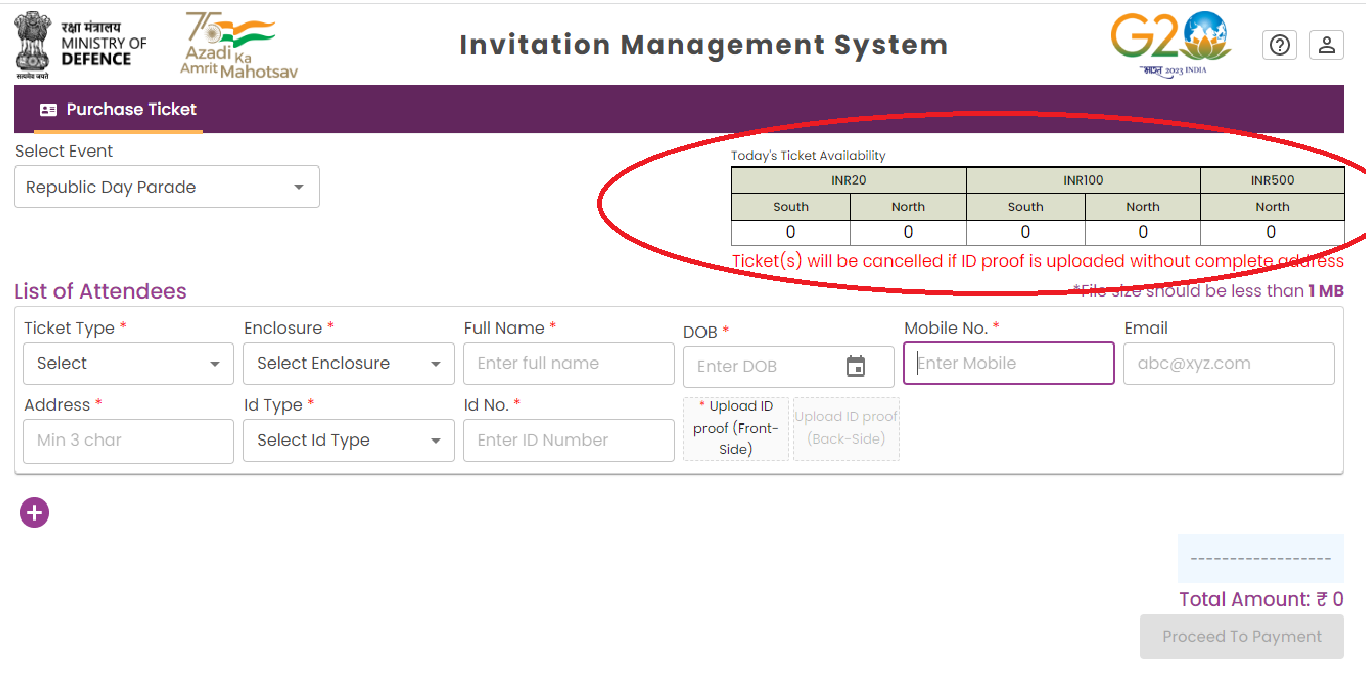Click the Enter Mobile number field
The width and height of the screenshot is (1366, 675).
coord(1008,364)
